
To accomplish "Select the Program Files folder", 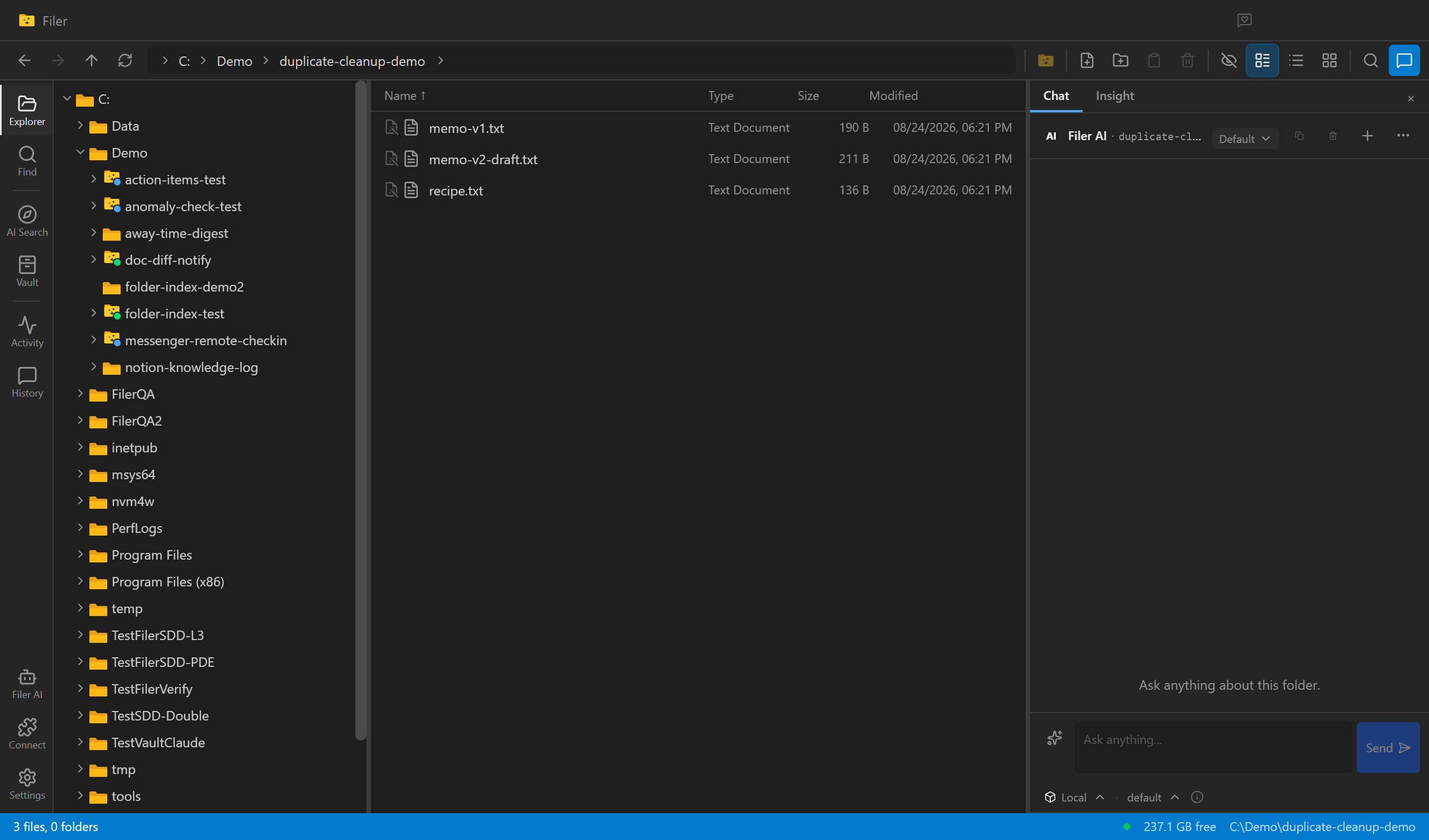I will pyautogui.click(x=151, y=555).
